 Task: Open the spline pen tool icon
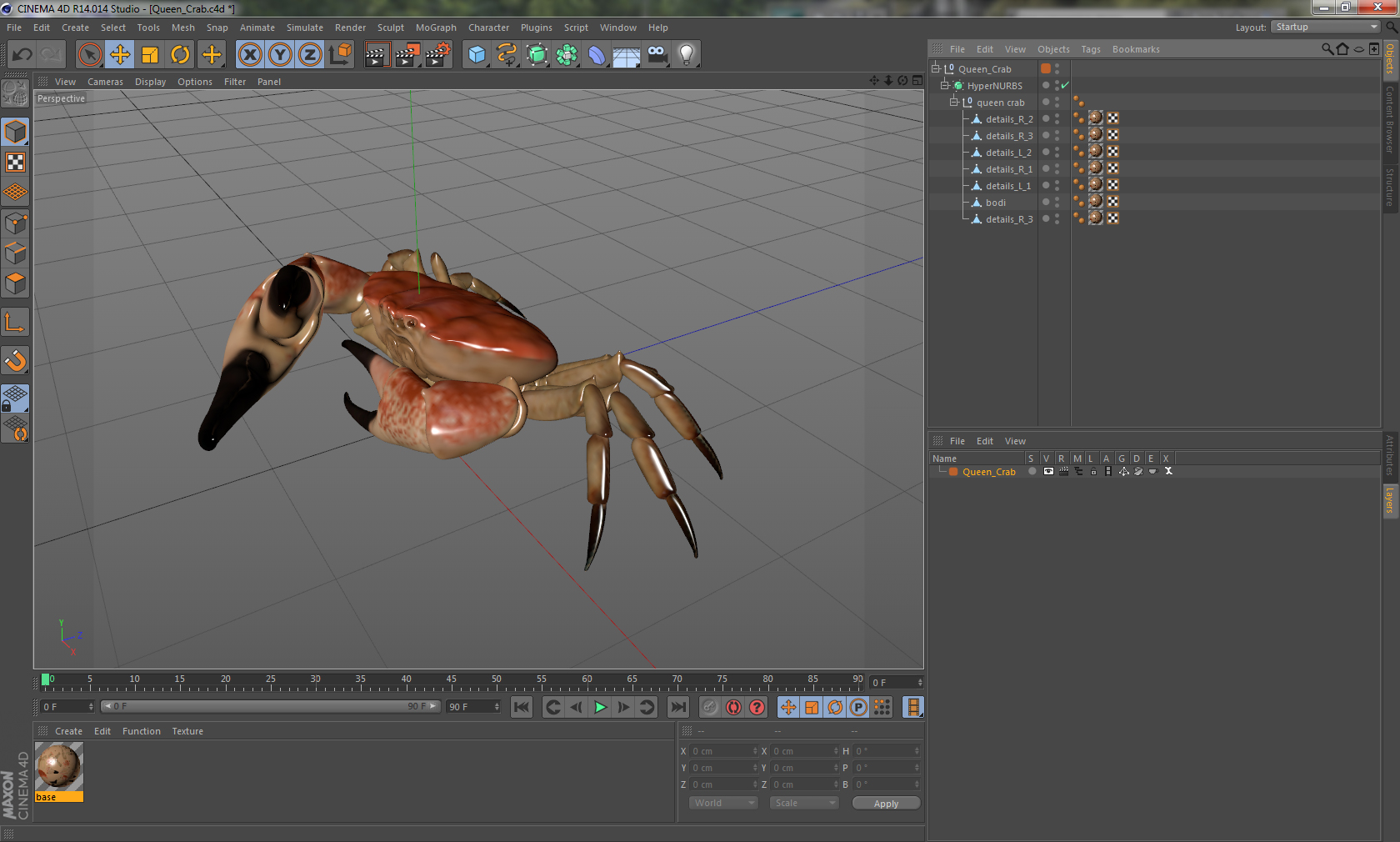(x=507, y=55)
